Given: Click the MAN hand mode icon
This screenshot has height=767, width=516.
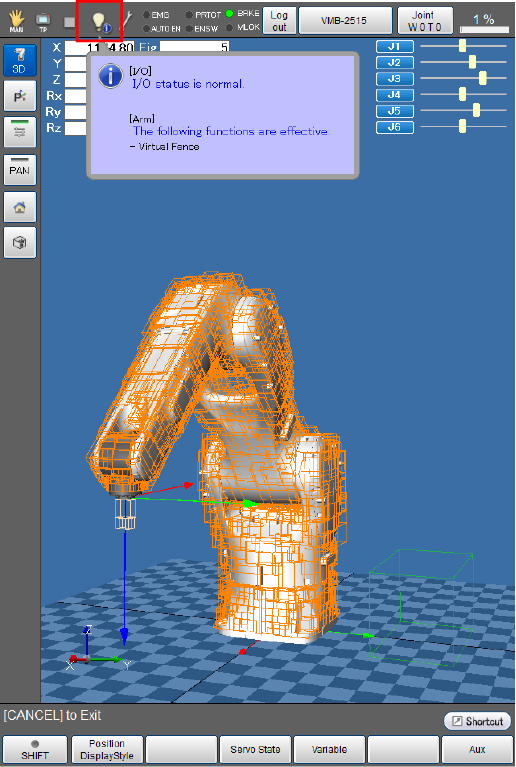Looking at the screenshot, I should pos(16,22).
